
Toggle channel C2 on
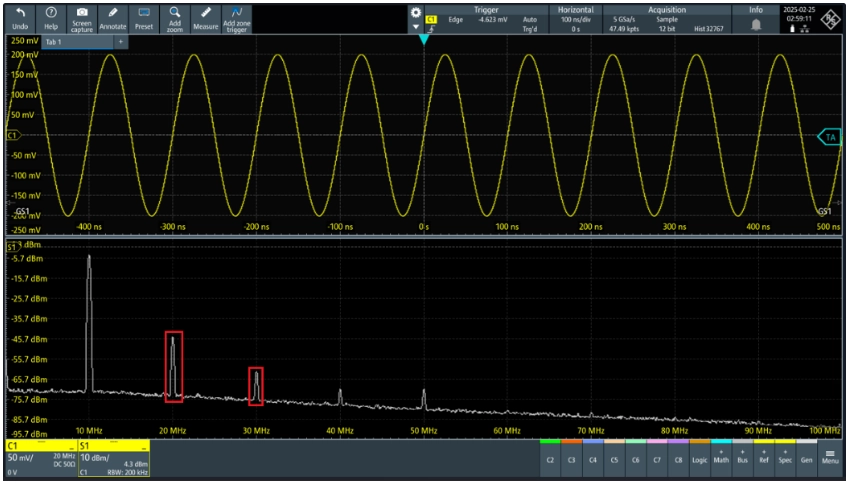coord(550,459)
